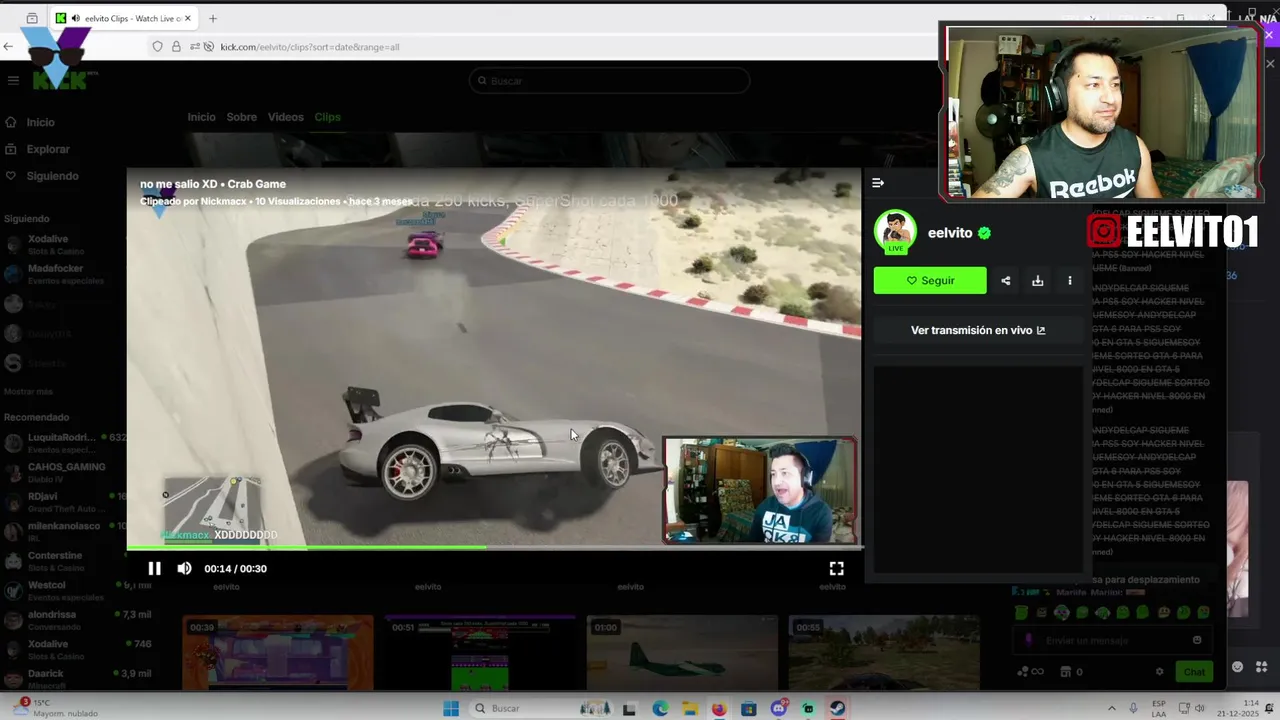
Task: Open the 00:51 clip thumbnail
Action: point(480,652)
